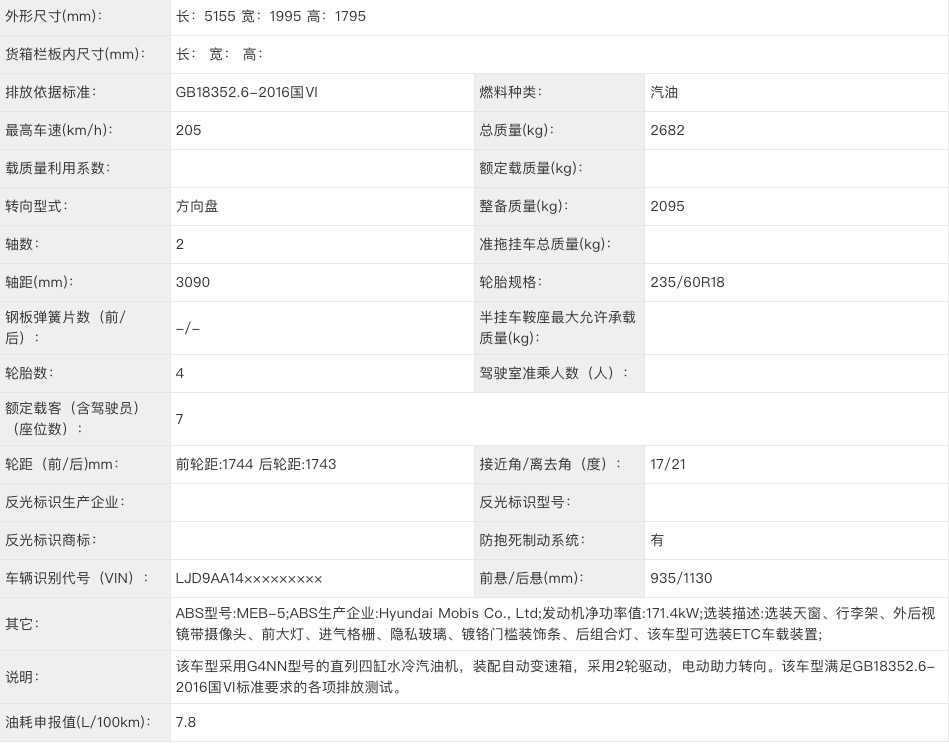Click the 钢板弹簧片数 label cell
The image size is (949, 744).
66,328
